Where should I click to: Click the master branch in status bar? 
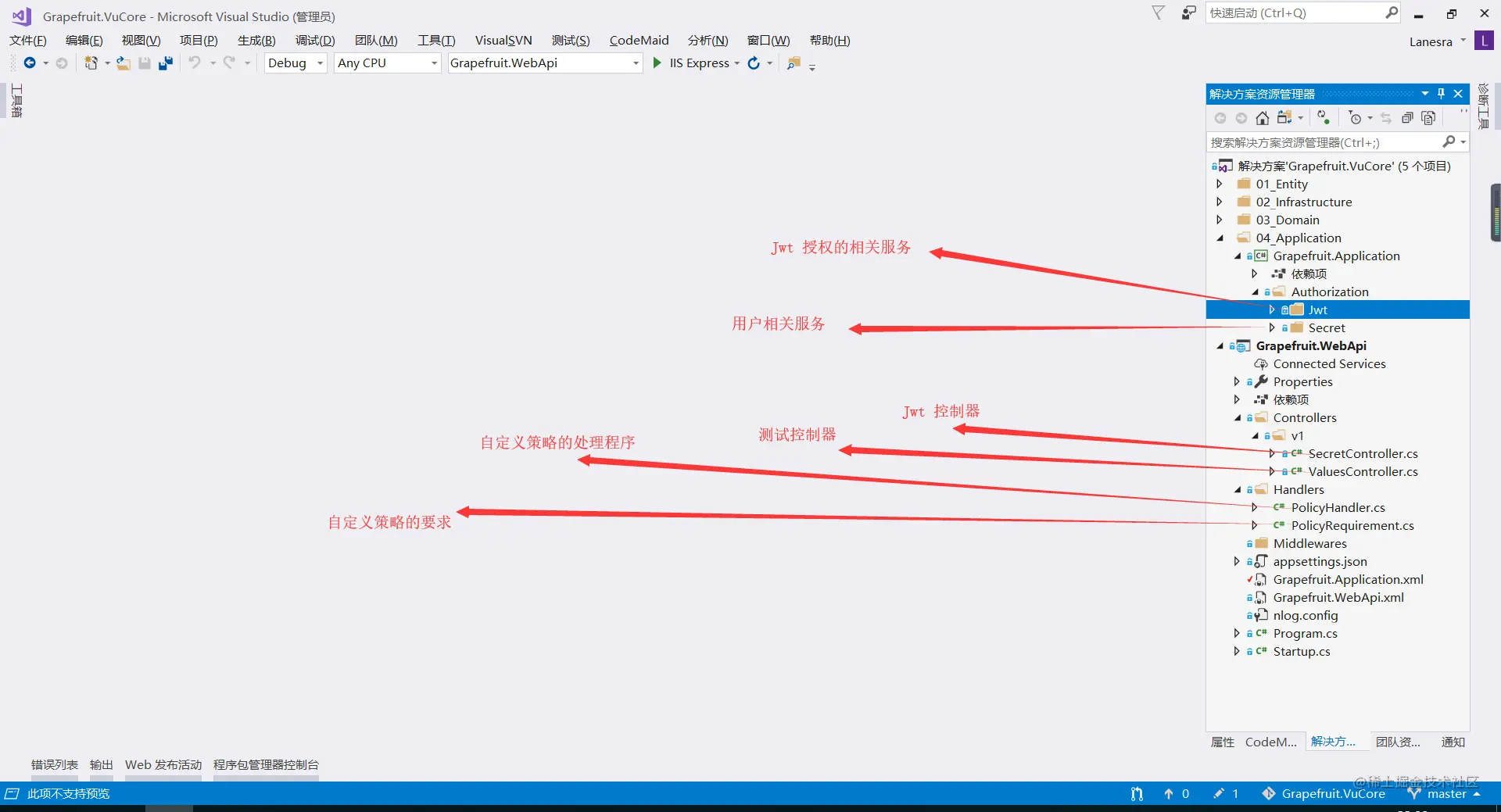pos(1446,794)
